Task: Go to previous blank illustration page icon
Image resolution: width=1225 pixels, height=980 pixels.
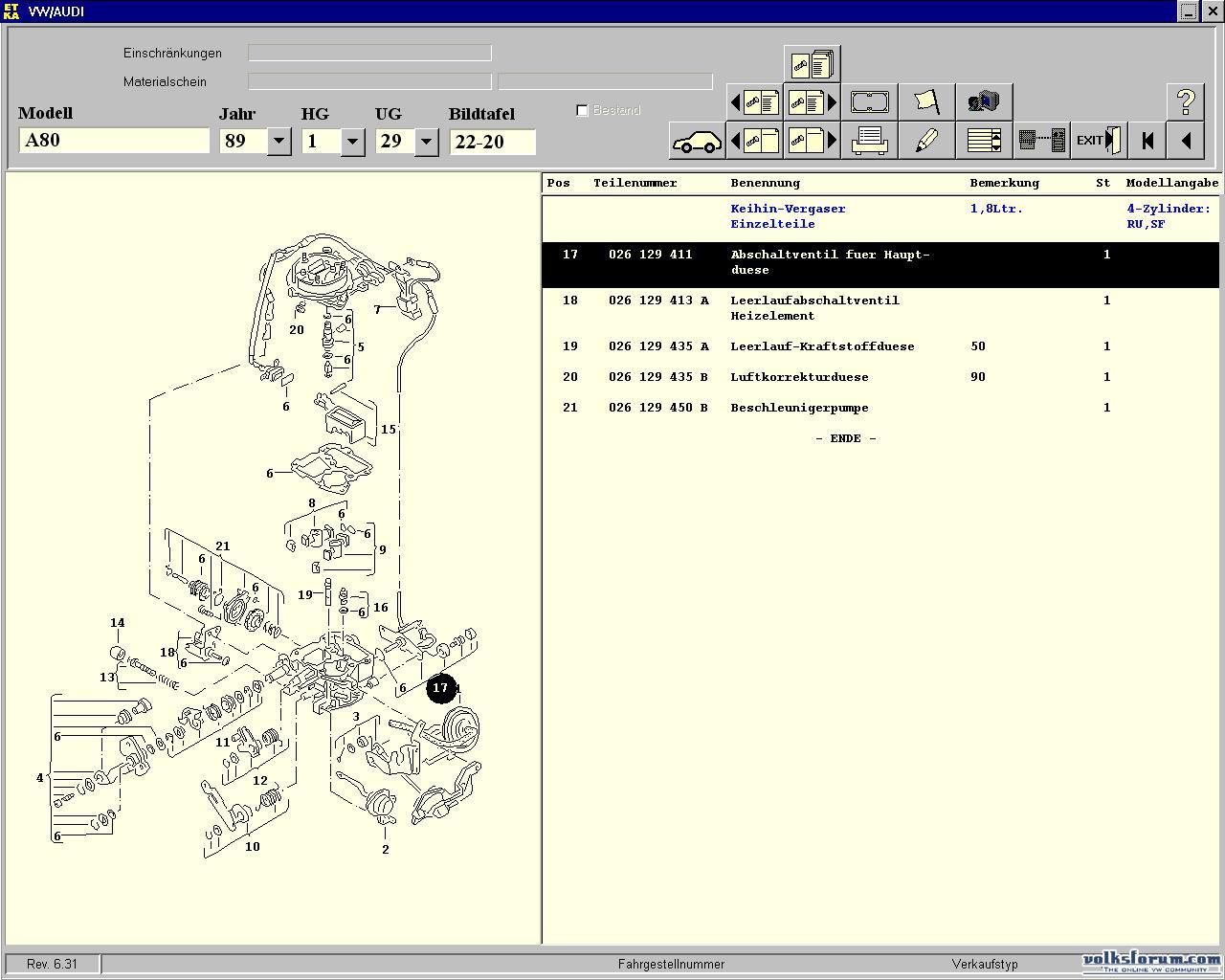Action: [x=755, y=141]
